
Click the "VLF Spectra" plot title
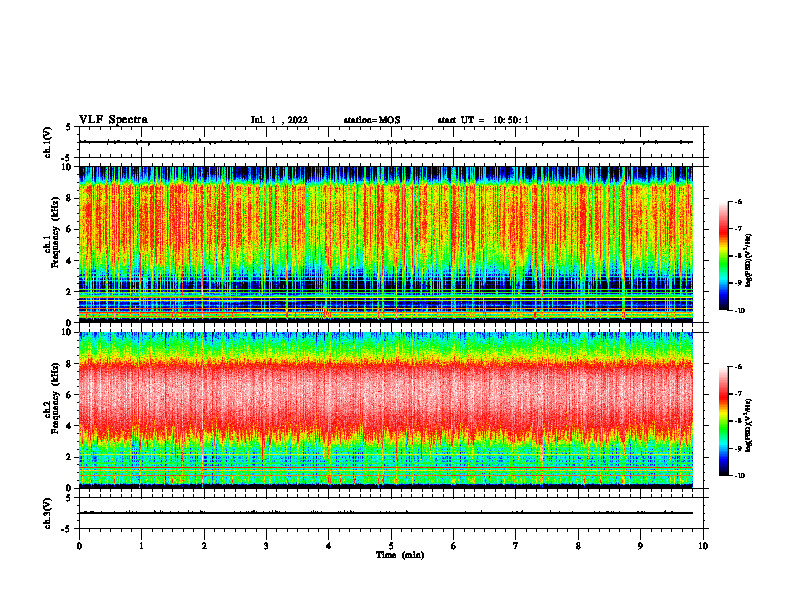pyautogui.click(x=113, y=120)
